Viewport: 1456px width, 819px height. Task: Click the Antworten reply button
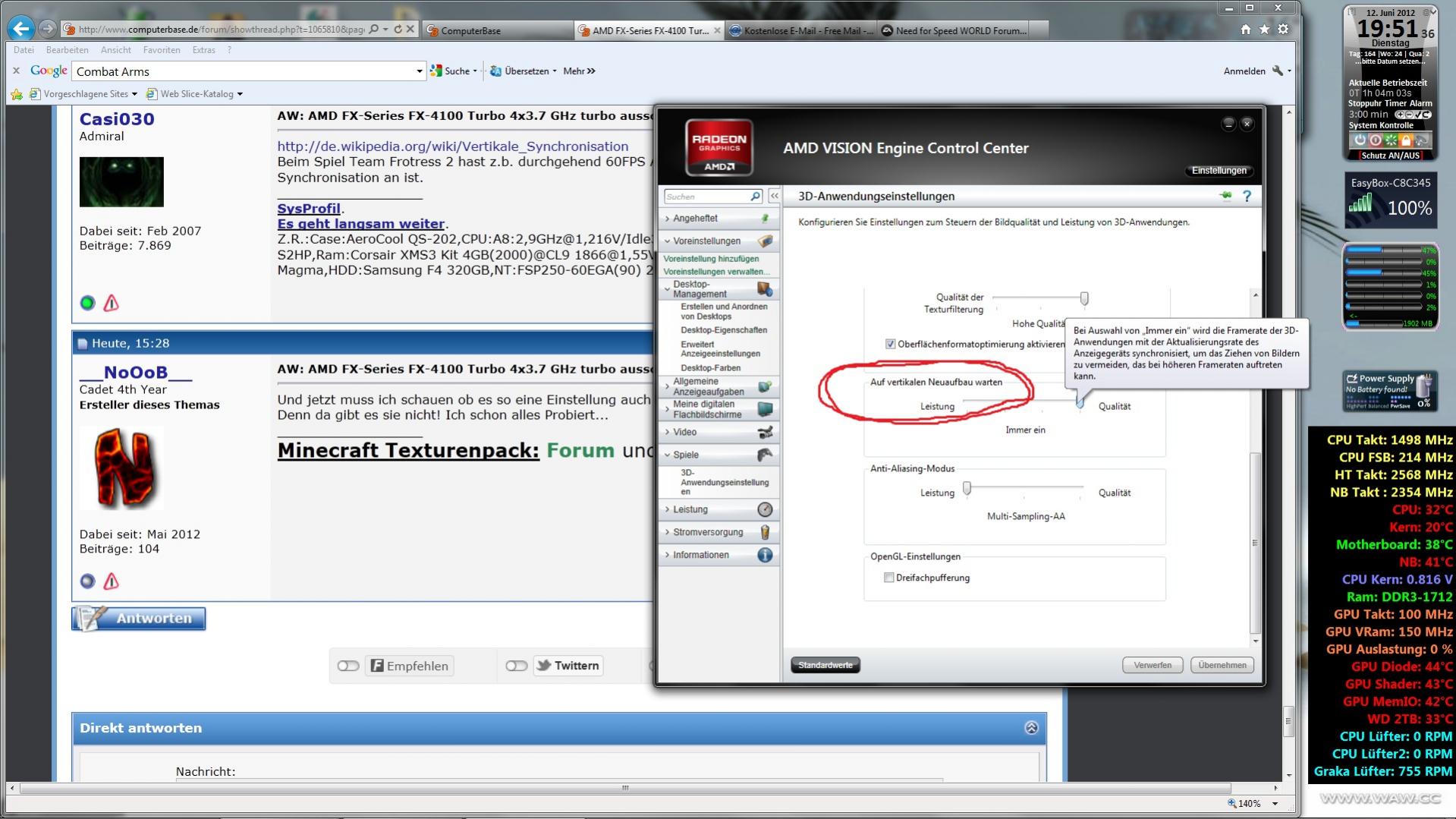(139, 619)
